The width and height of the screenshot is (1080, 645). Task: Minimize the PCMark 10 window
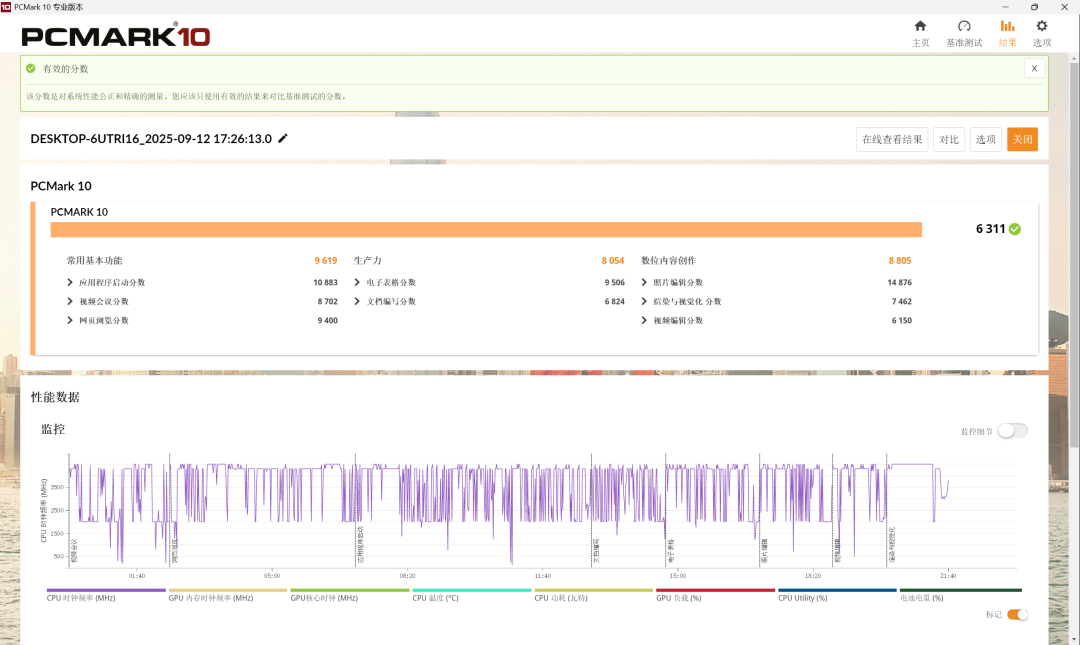point(1005,7)
